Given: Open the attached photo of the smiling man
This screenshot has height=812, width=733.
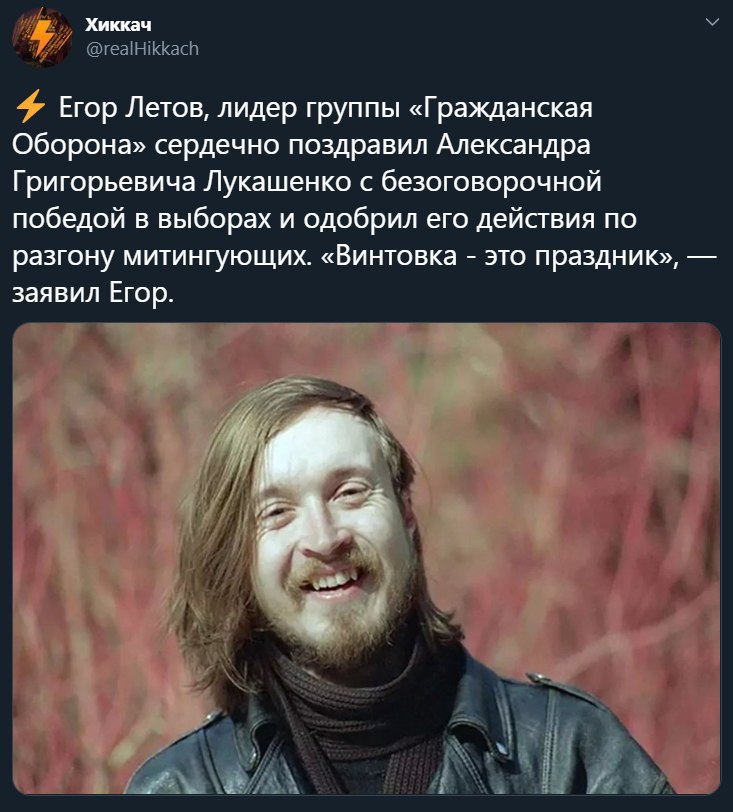Looking at the screenshot, I should coord(367,558).
